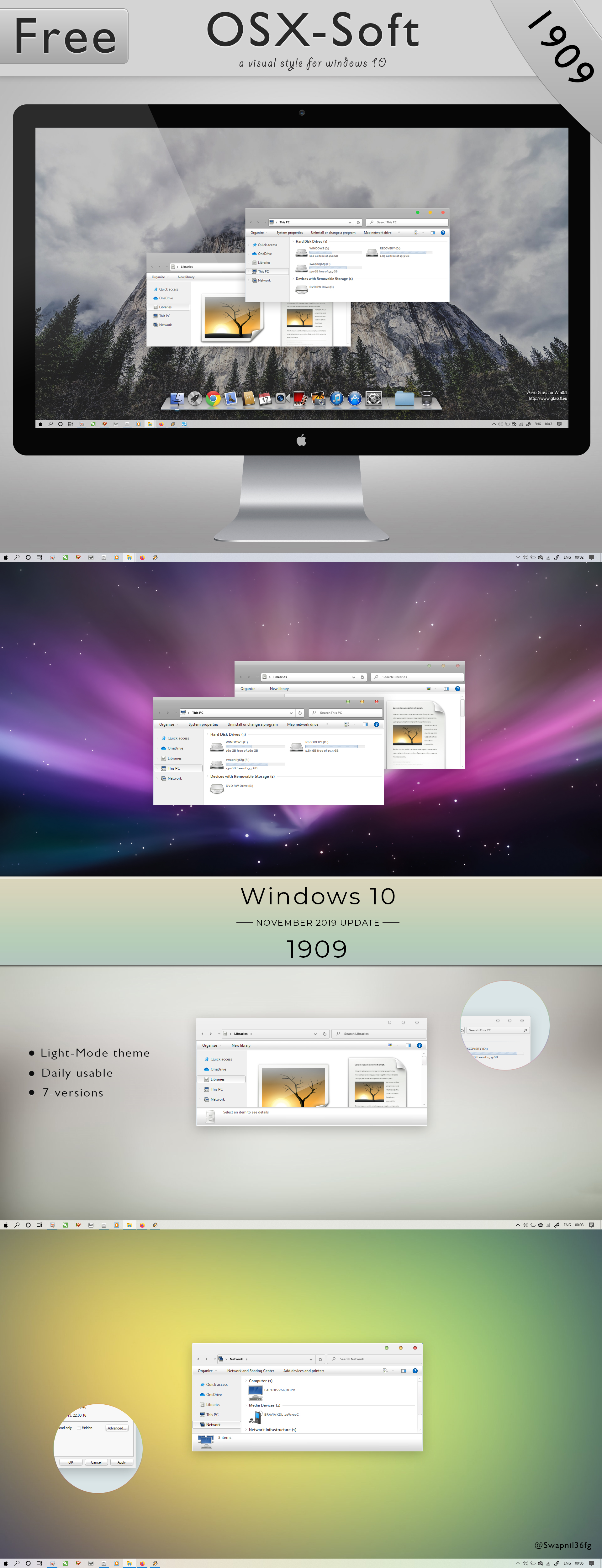Click the Network window vertical scrollbar
This screenshot has width=602, height=1568.
pos(420,1405)
